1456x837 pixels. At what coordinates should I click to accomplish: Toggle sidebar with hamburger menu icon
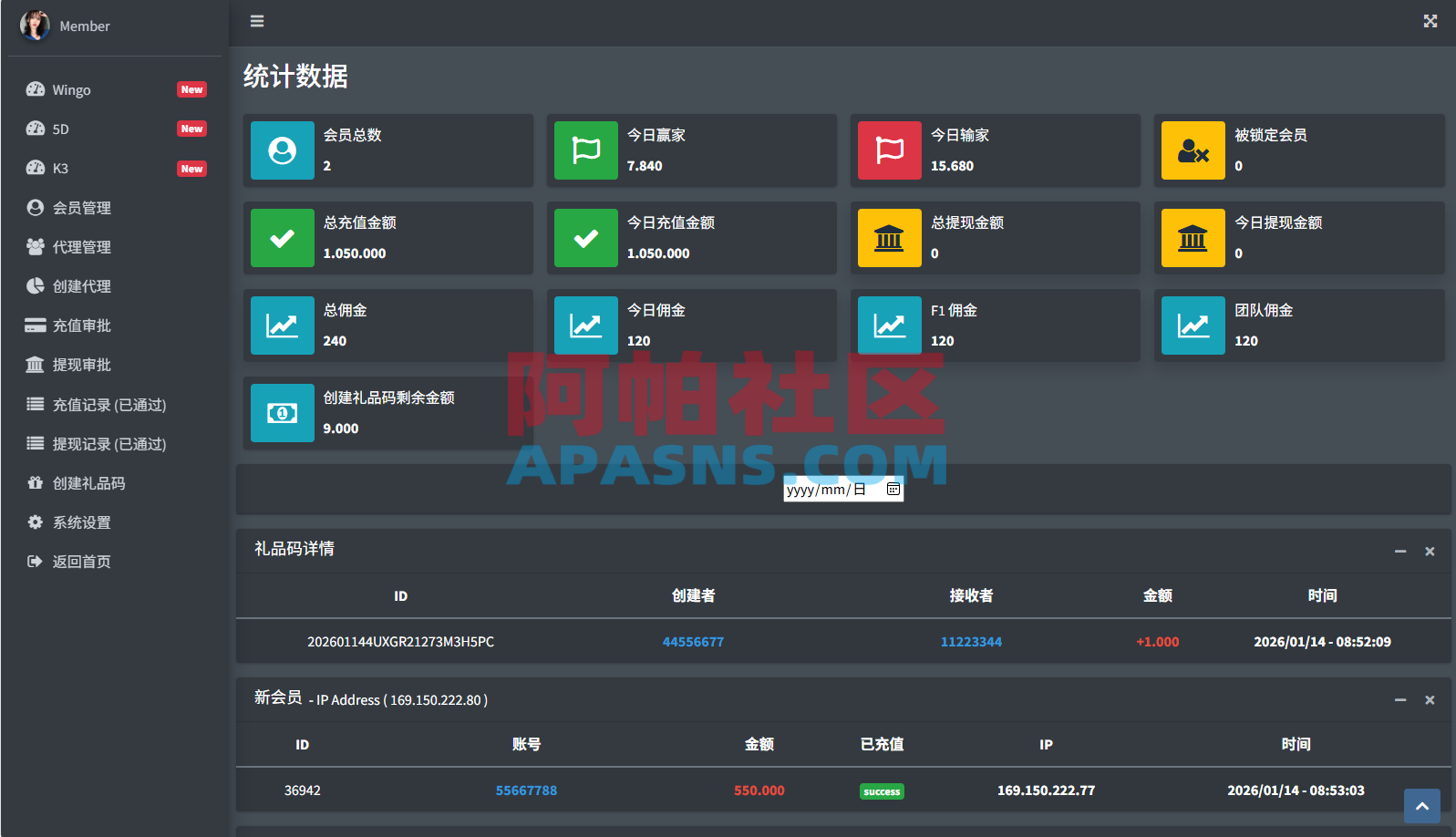257,21
